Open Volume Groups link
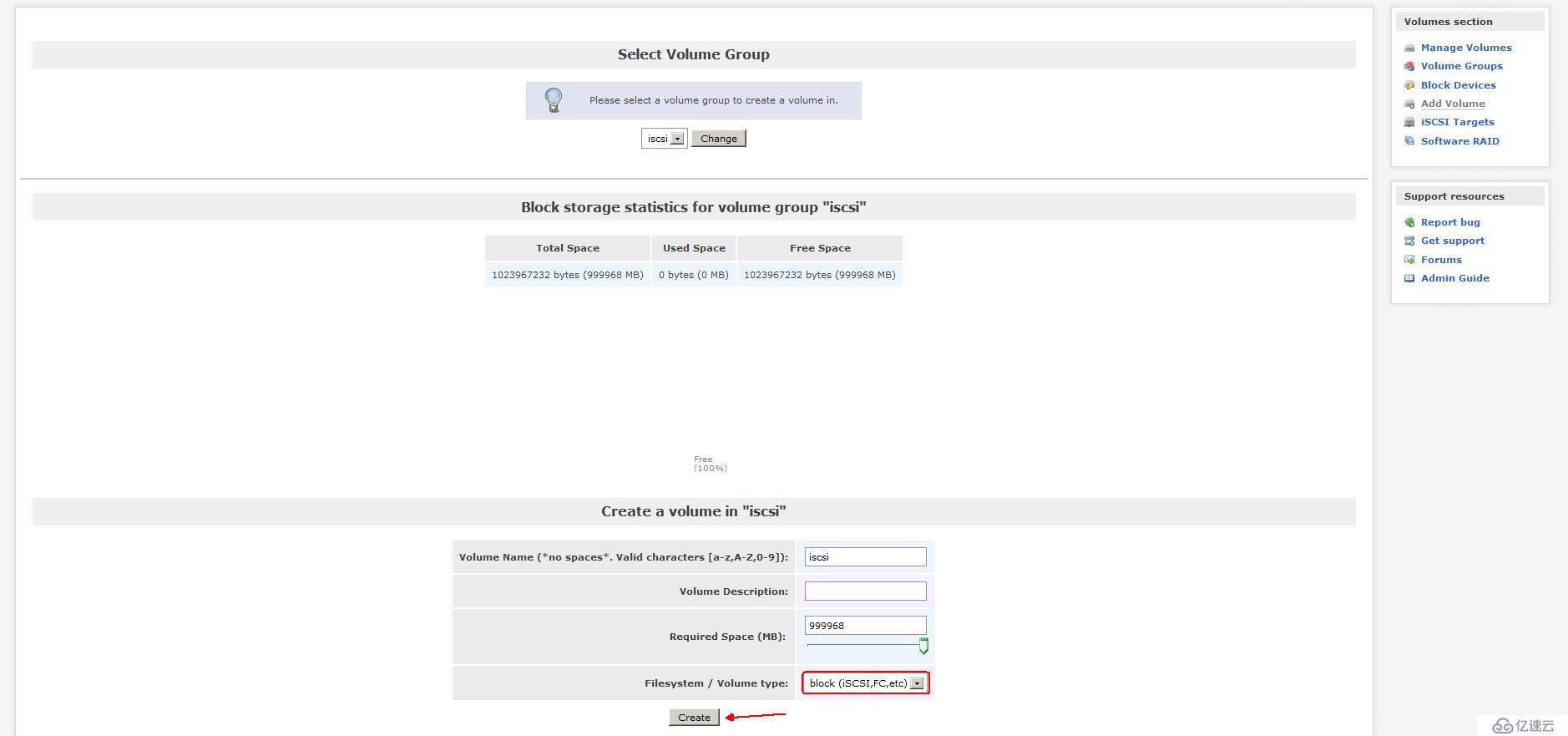Image resolution: width=1568 pixels, height=736 pixels. 1462,66
